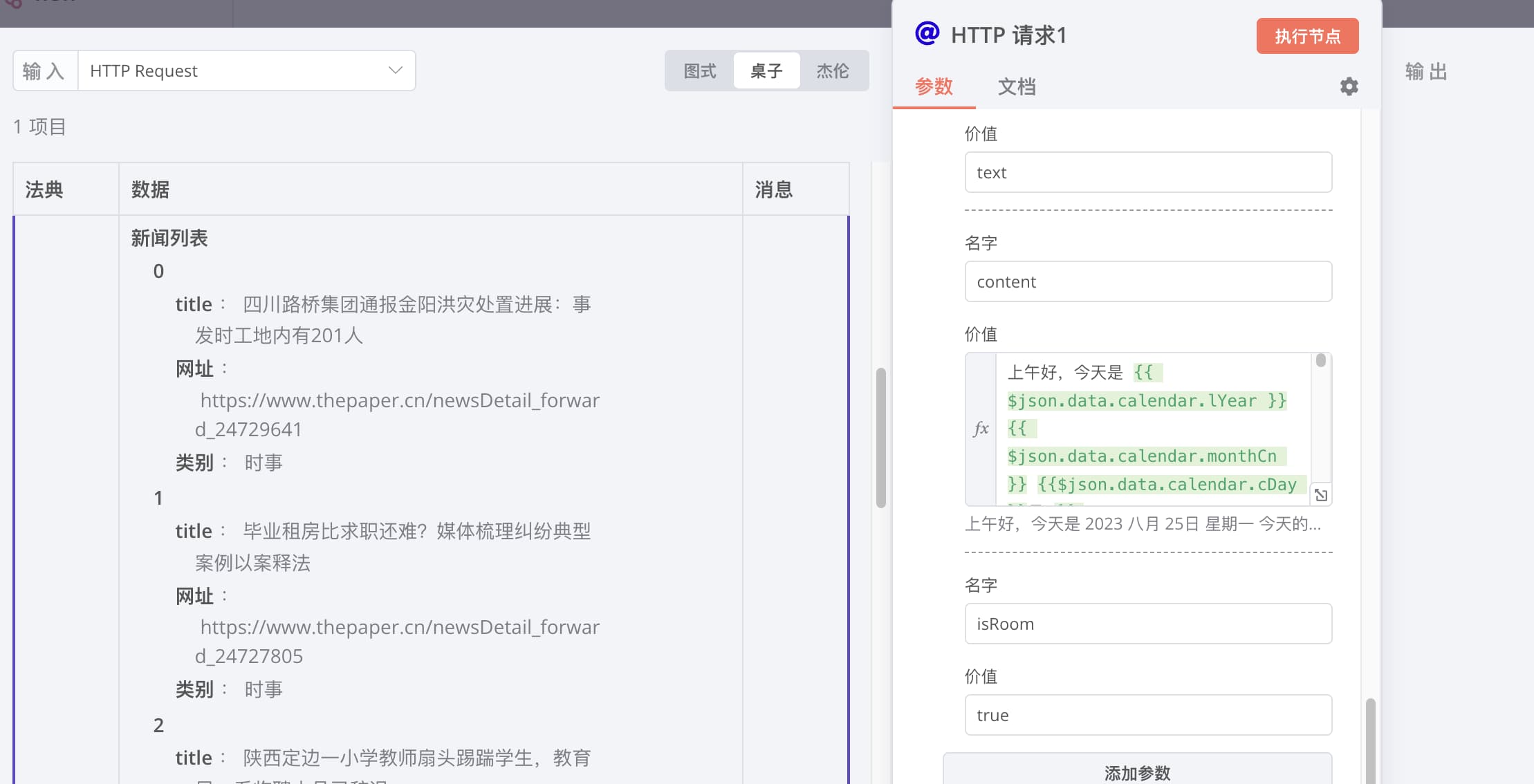Image resolution: width=1534 pixels, height=784 pixels.
Task: Click the parameters panel scrollbar thumb
Action: point(1370,740)
